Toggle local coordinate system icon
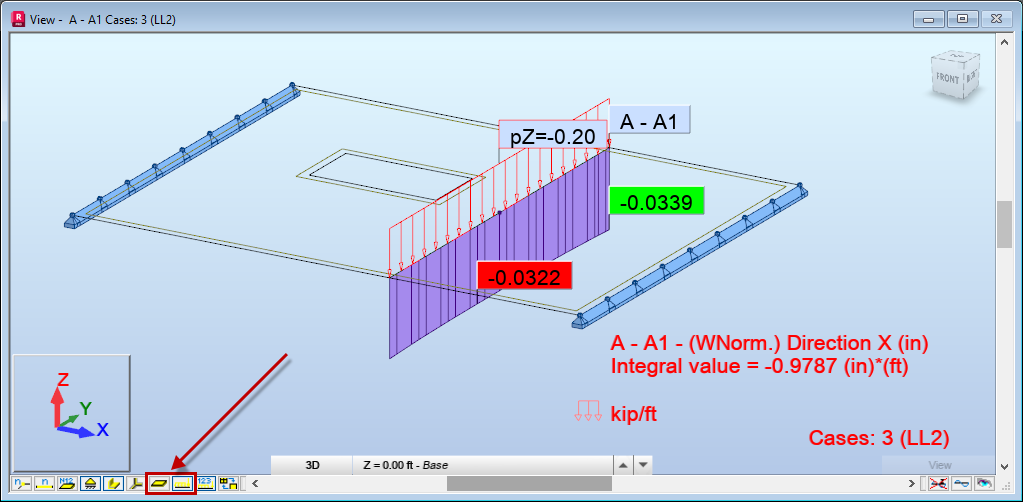The width and height of the screenshot is (1023, 502). tap(135, 484)
